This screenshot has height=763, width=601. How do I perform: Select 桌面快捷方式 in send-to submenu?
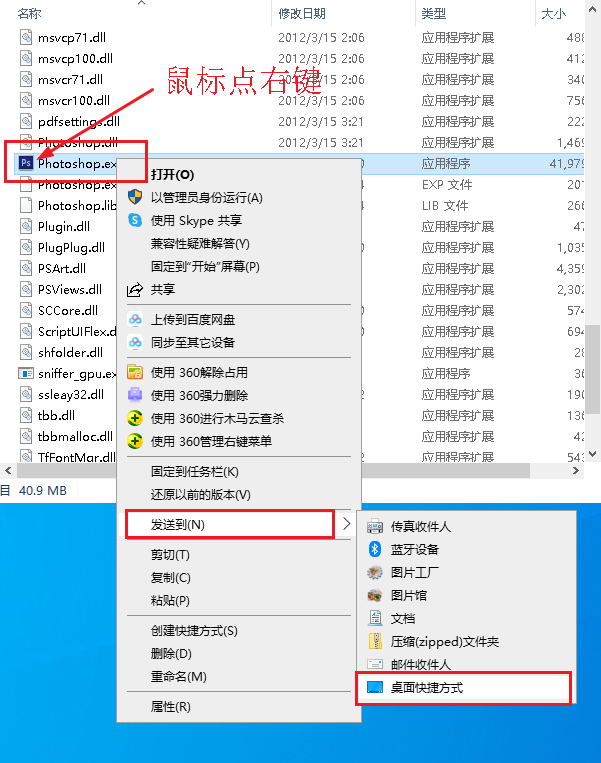coord(427,688)
